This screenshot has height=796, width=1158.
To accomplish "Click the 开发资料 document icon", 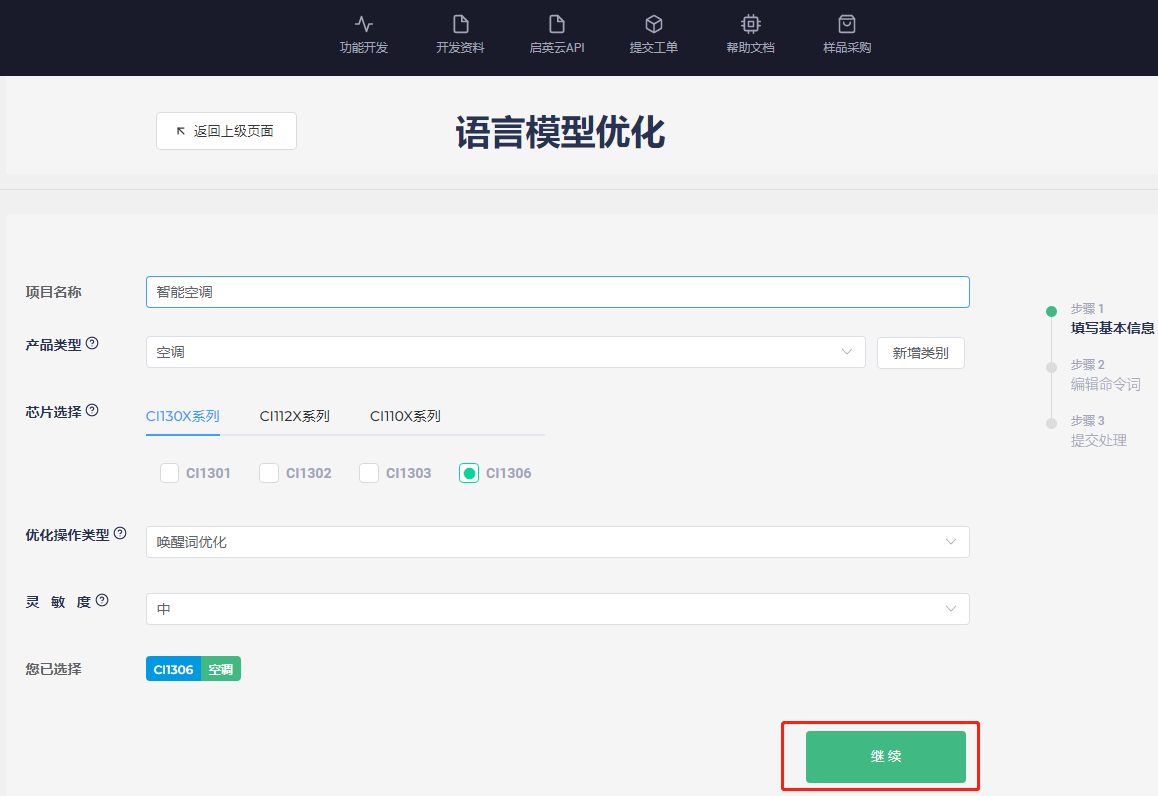I will tap(460, 24).
